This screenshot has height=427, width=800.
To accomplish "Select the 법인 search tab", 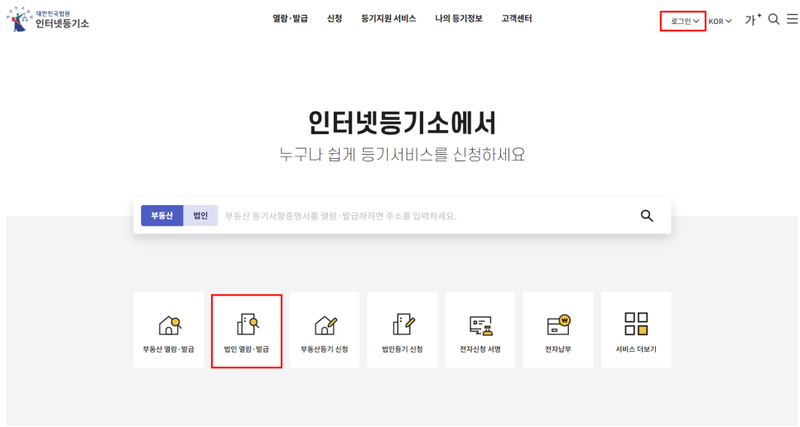I will (201, 216).
